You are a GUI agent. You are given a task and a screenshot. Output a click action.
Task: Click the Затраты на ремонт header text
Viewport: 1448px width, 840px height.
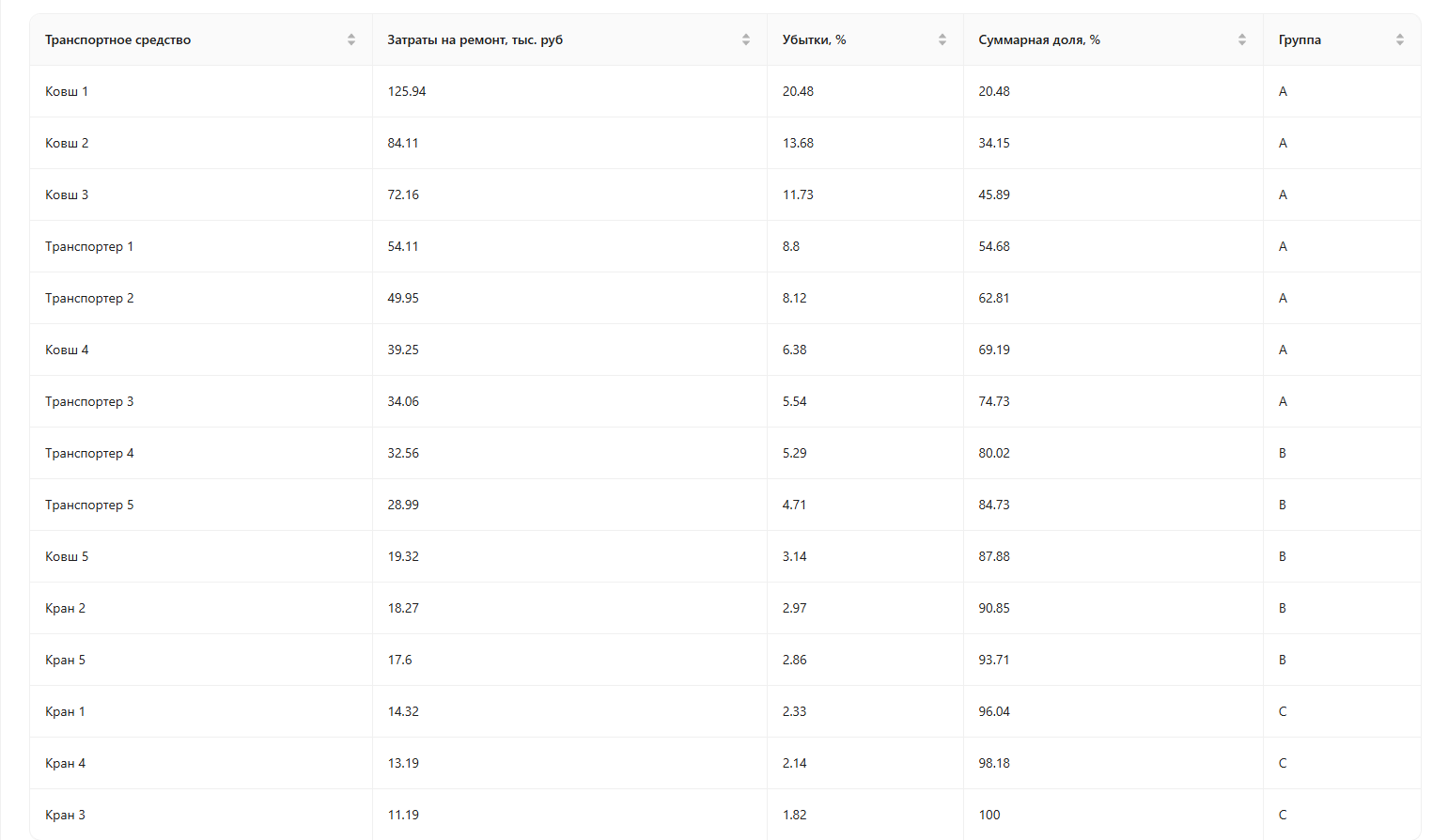point(475,39)
